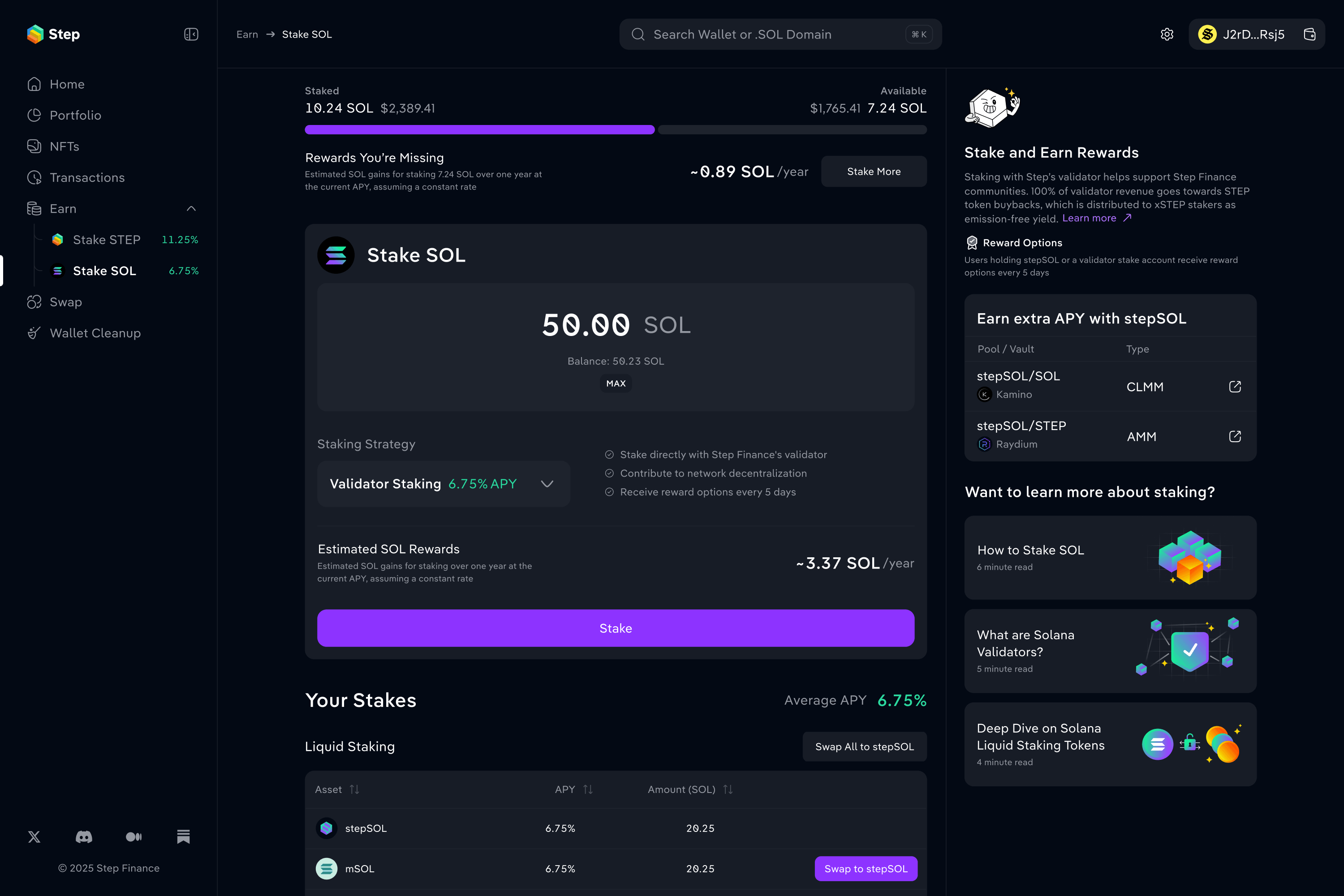This screenshot has width=1344, height=896.
Task: Open Validator Staking strategy dropdown
Action: 444,484
